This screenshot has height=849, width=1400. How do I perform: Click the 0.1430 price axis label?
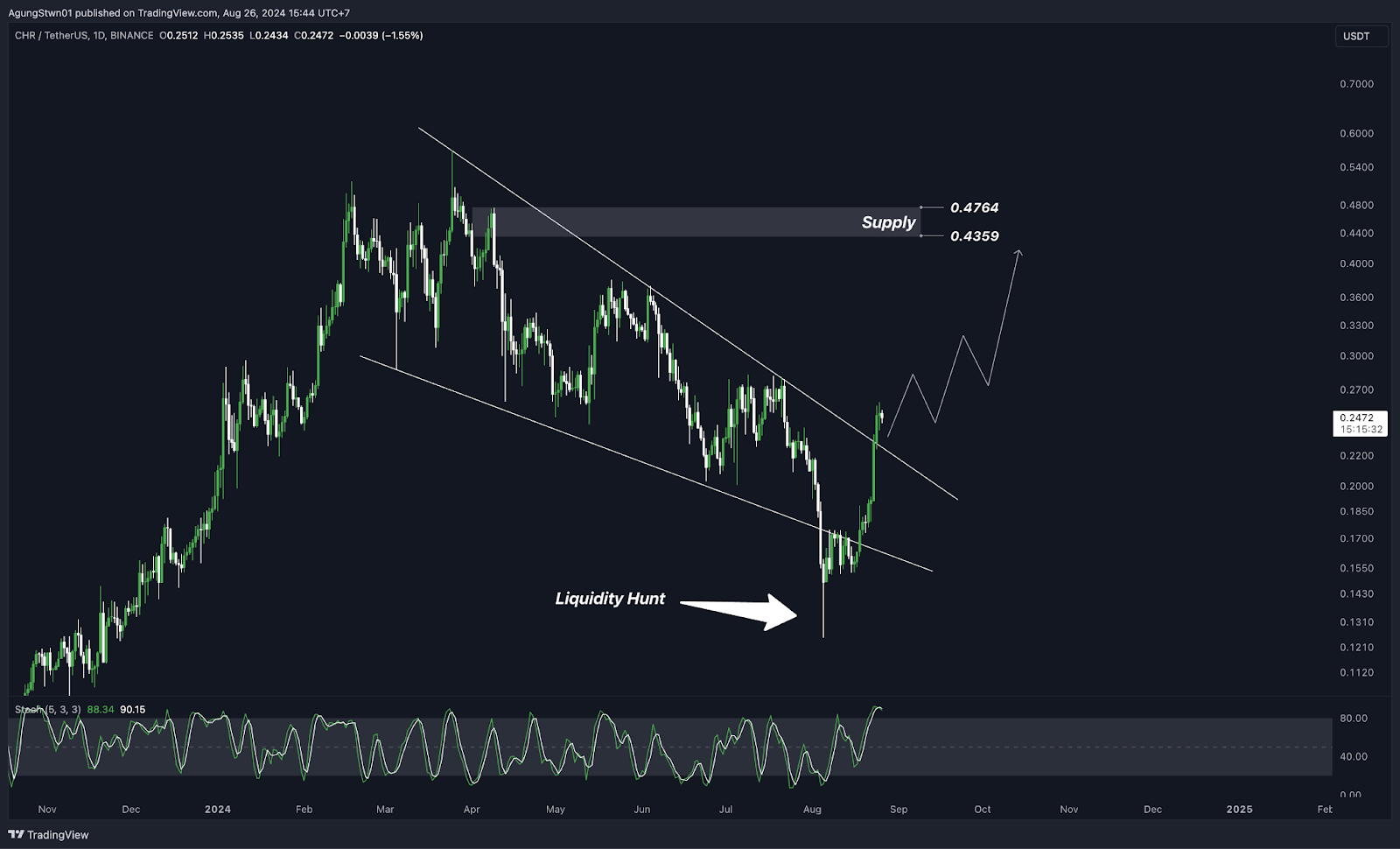tap(1356, 594)
